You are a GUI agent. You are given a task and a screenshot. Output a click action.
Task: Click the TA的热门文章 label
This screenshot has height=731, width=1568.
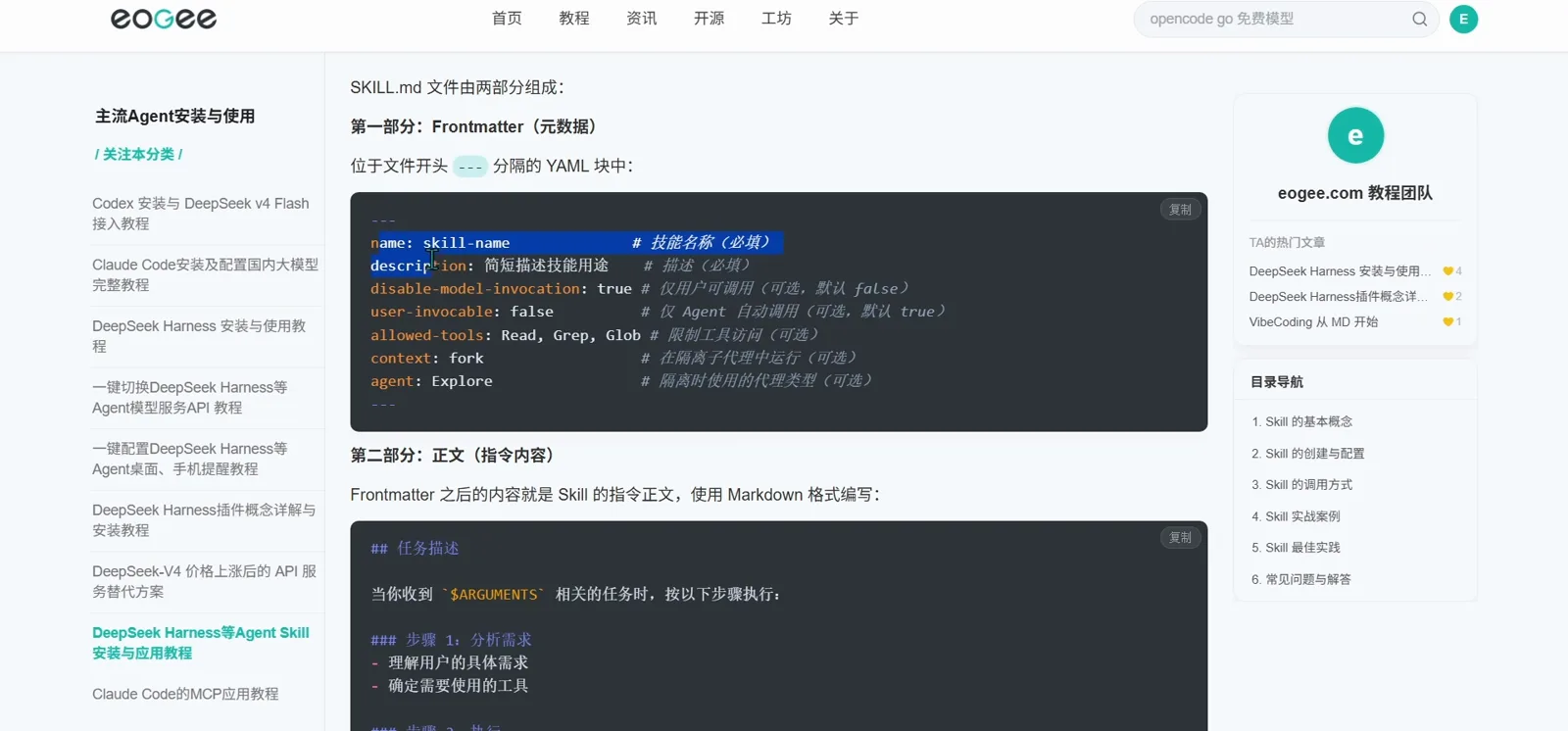click(x=1287, y=242)
